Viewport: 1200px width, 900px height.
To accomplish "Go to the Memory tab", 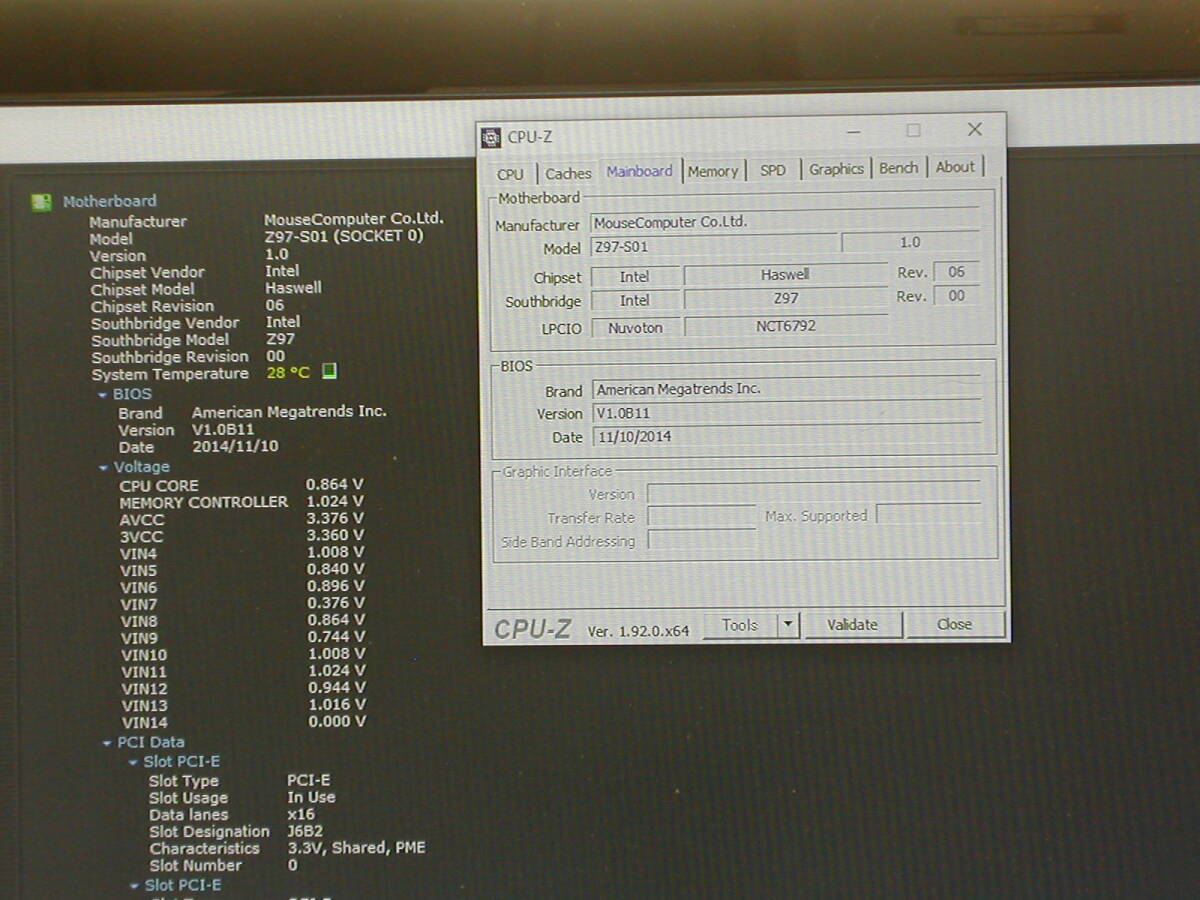I will (713, 171).
